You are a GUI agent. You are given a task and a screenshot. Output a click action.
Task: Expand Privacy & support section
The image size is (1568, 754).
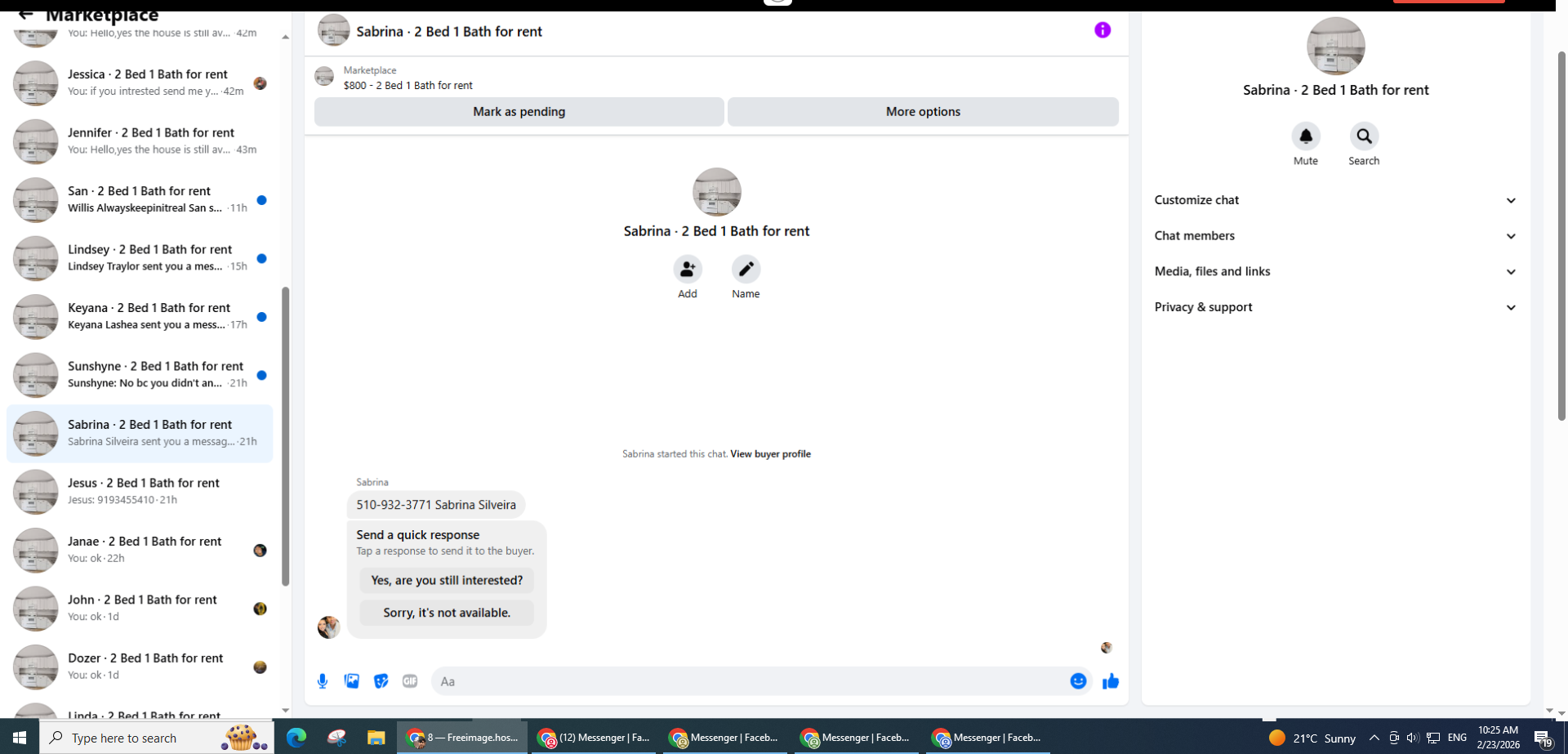coord(1335,307)
